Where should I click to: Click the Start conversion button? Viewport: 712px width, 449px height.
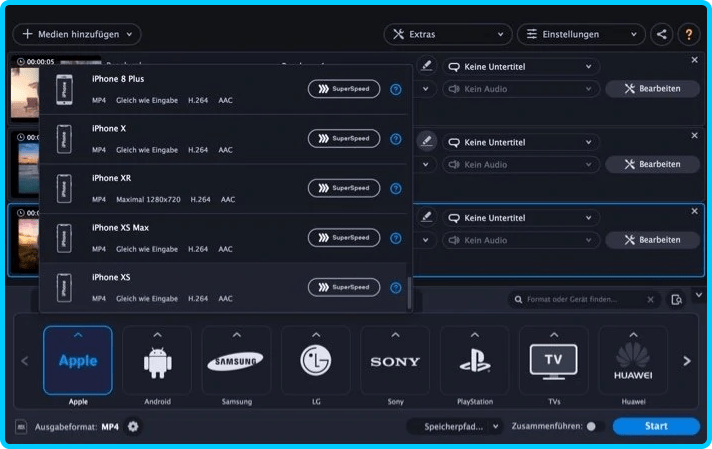coord(656,426)
